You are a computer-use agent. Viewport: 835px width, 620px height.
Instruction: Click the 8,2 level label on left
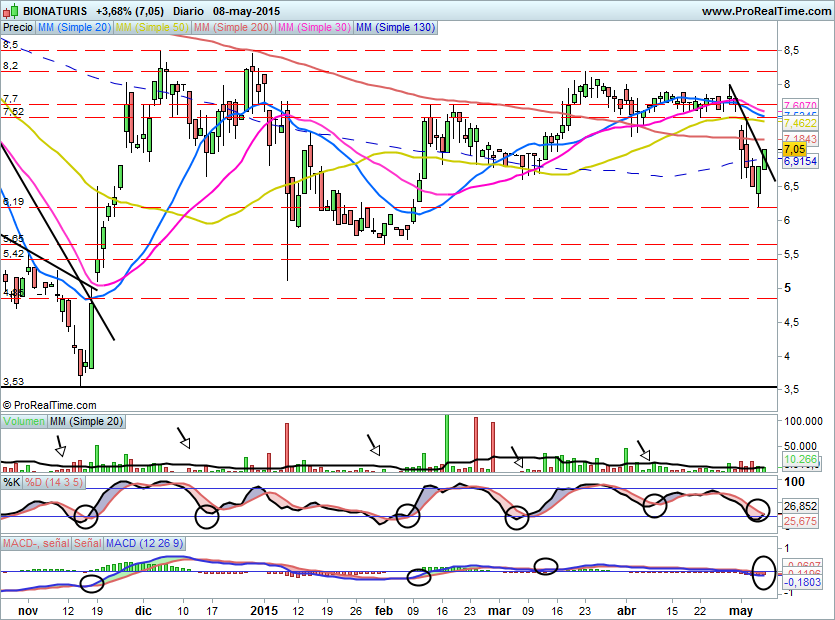pos(10,66)
